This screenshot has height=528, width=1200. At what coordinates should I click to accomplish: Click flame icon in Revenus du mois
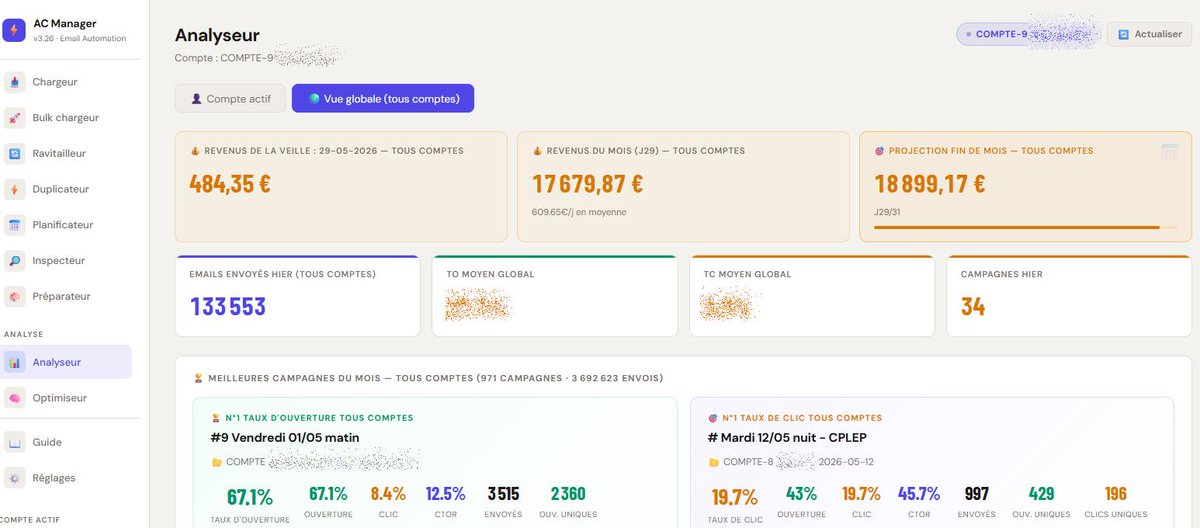(x=537, y=151)
